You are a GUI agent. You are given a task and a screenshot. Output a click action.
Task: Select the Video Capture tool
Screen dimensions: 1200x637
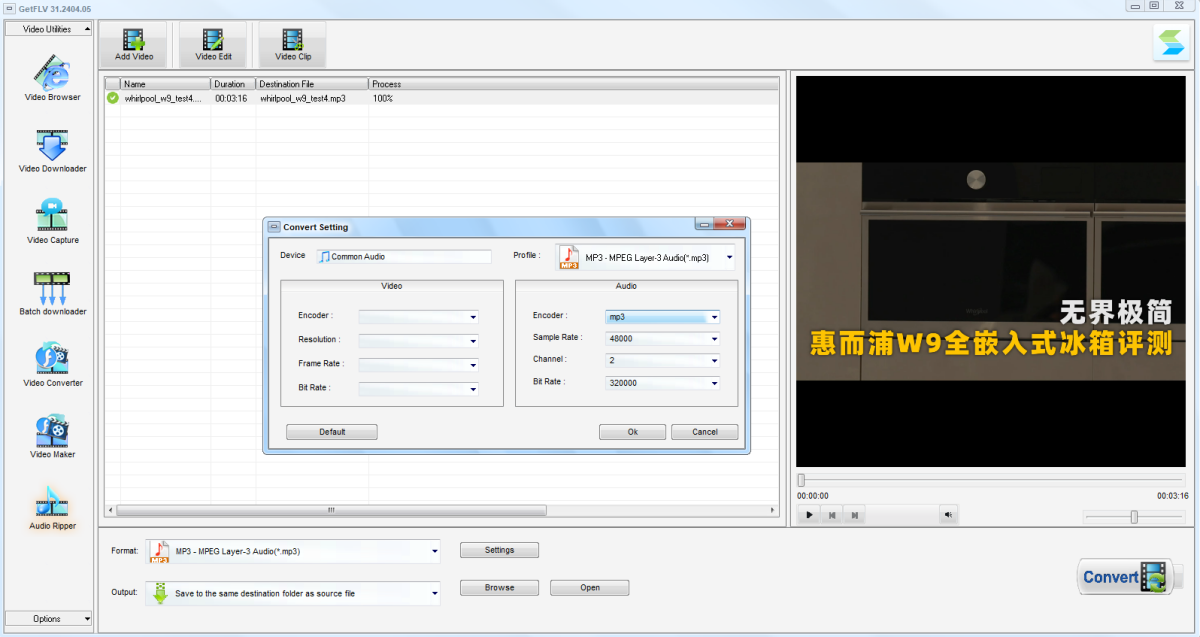pos(52,220)
